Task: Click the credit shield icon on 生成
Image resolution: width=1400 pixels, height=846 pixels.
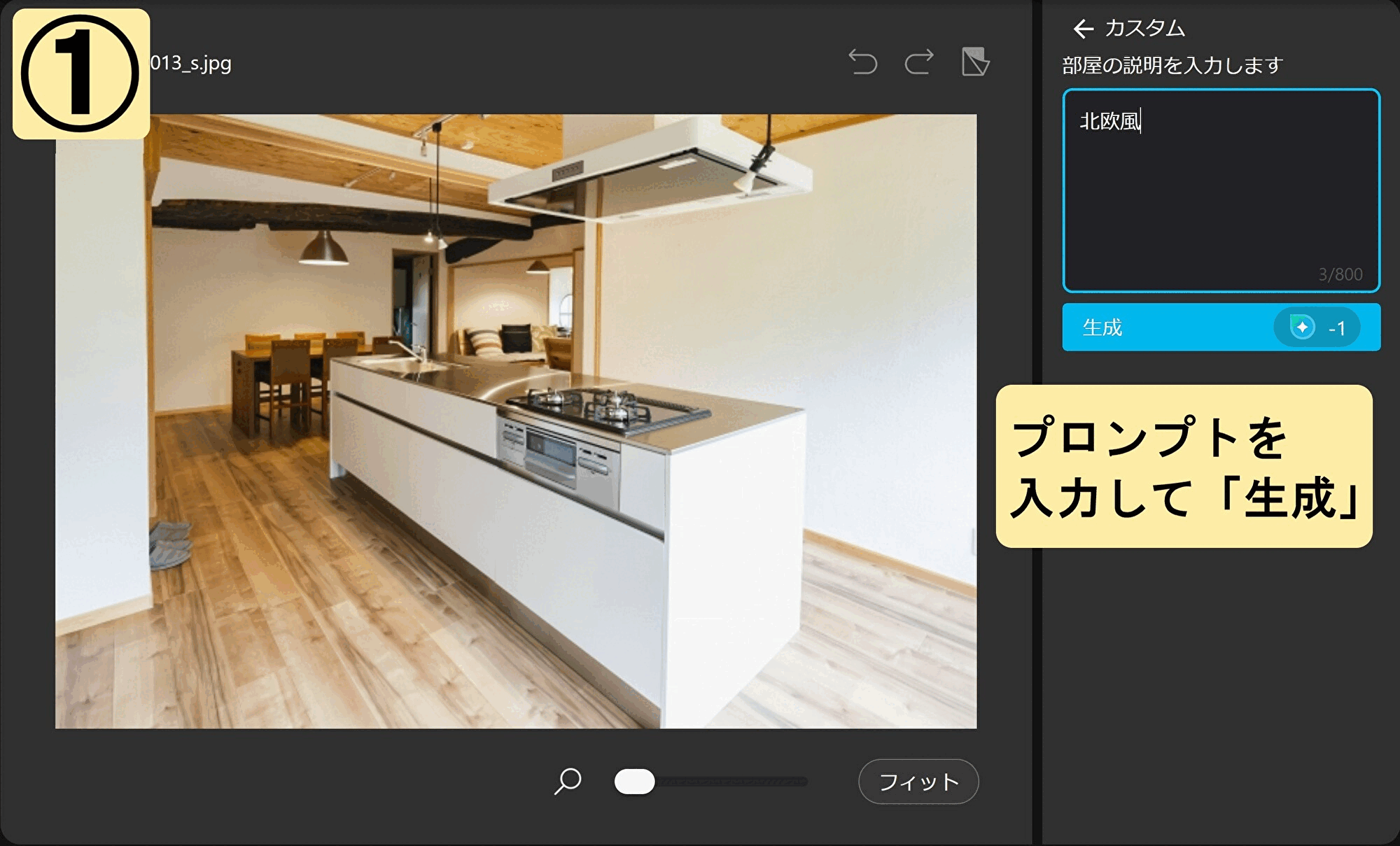Action: (1302, 327)
